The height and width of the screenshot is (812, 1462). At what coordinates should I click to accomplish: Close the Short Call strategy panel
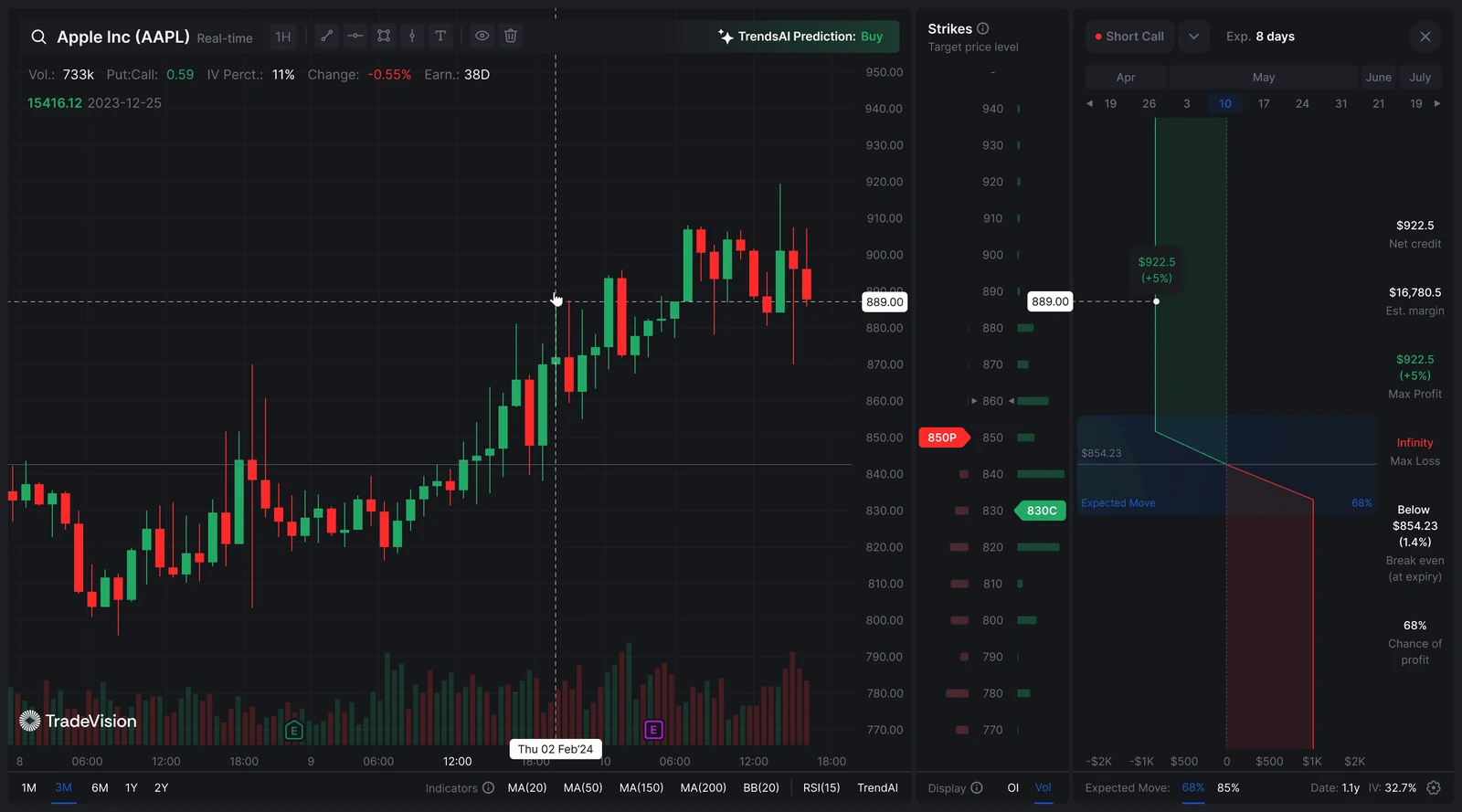[x=1425, y=37]
